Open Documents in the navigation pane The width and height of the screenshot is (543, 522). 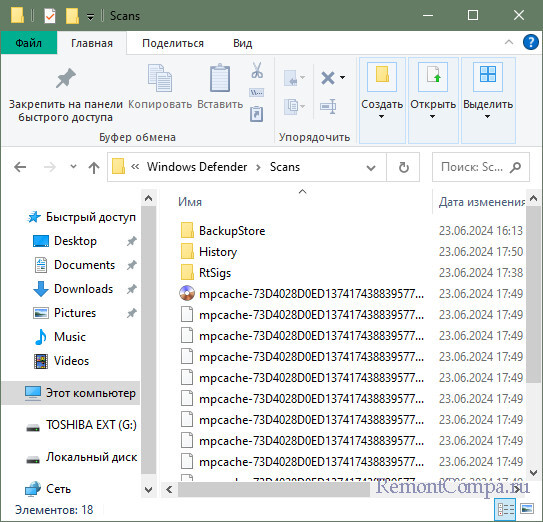(x=84, y=265)
